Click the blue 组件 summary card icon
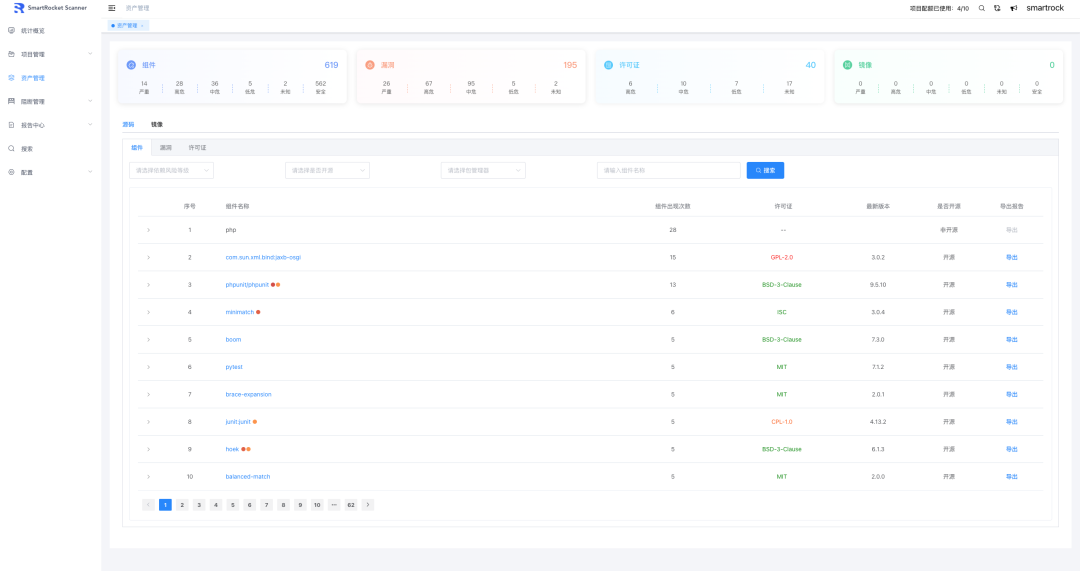Image resolution: width=1080 pixels, height=571 pixels. pyautogui.click(x=131, y=65)
